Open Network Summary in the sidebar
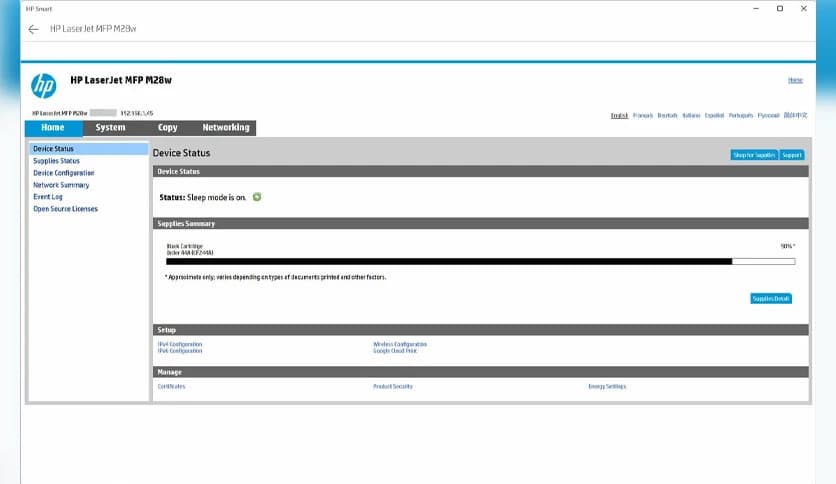 (61, 185)
